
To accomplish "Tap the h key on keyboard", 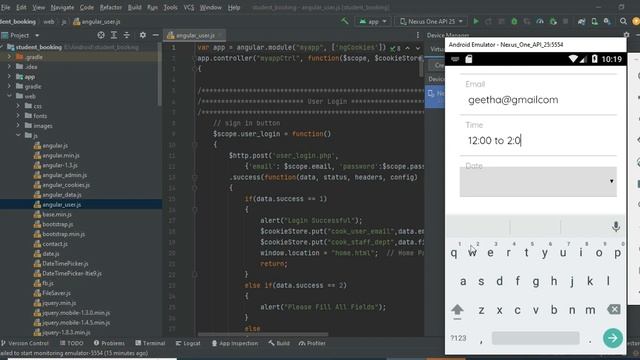I will (x=554, y=281).
